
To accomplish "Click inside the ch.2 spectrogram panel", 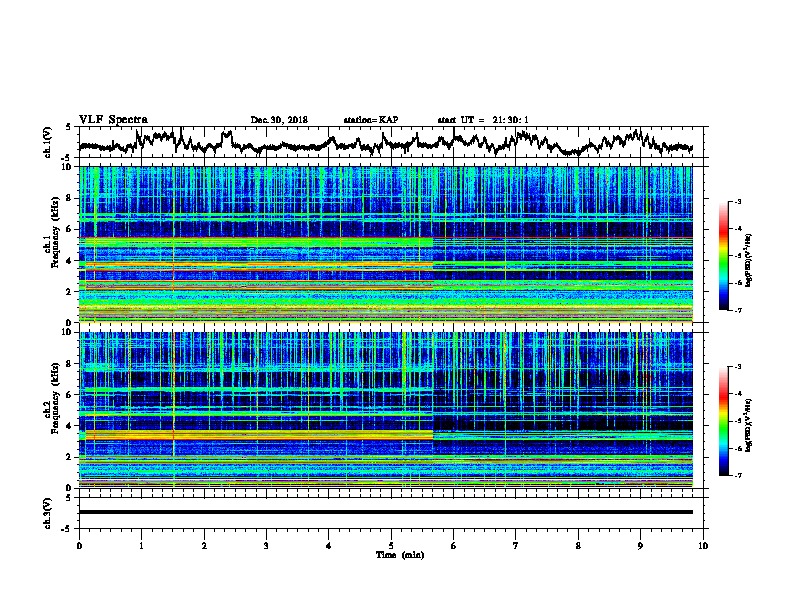I will point(386,410).
